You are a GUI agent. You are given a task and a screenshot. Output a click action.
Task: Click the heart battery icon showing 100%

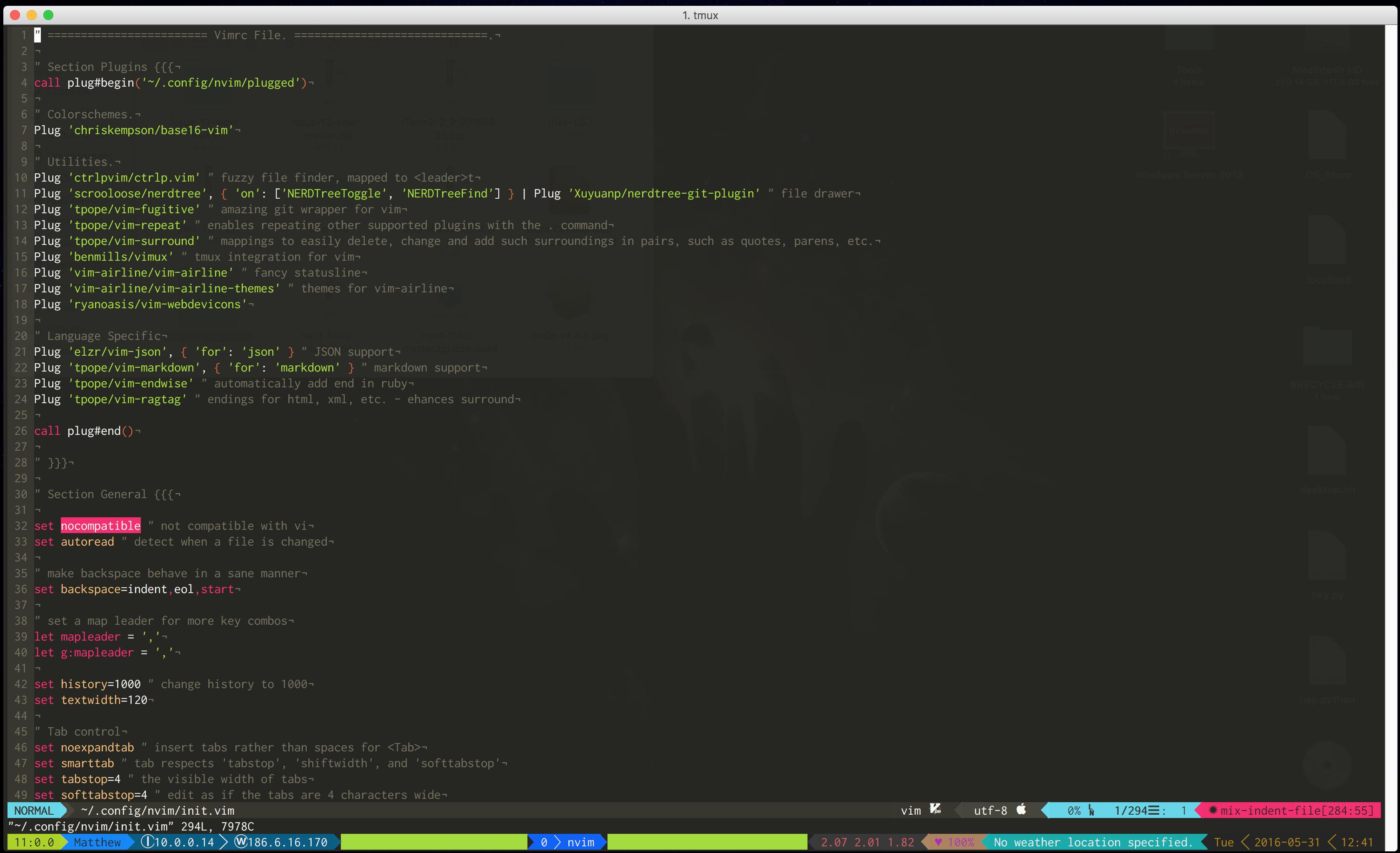938,842
